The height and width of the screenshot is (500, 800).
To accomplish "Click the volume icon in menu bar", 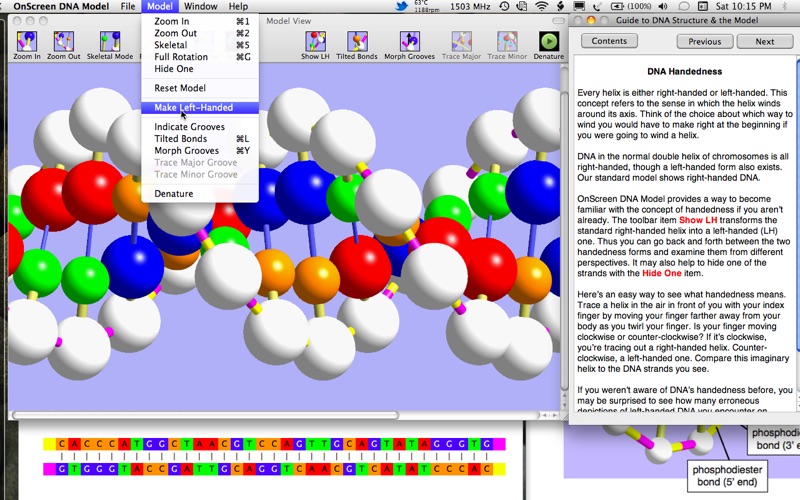I will tap(663, 6).
